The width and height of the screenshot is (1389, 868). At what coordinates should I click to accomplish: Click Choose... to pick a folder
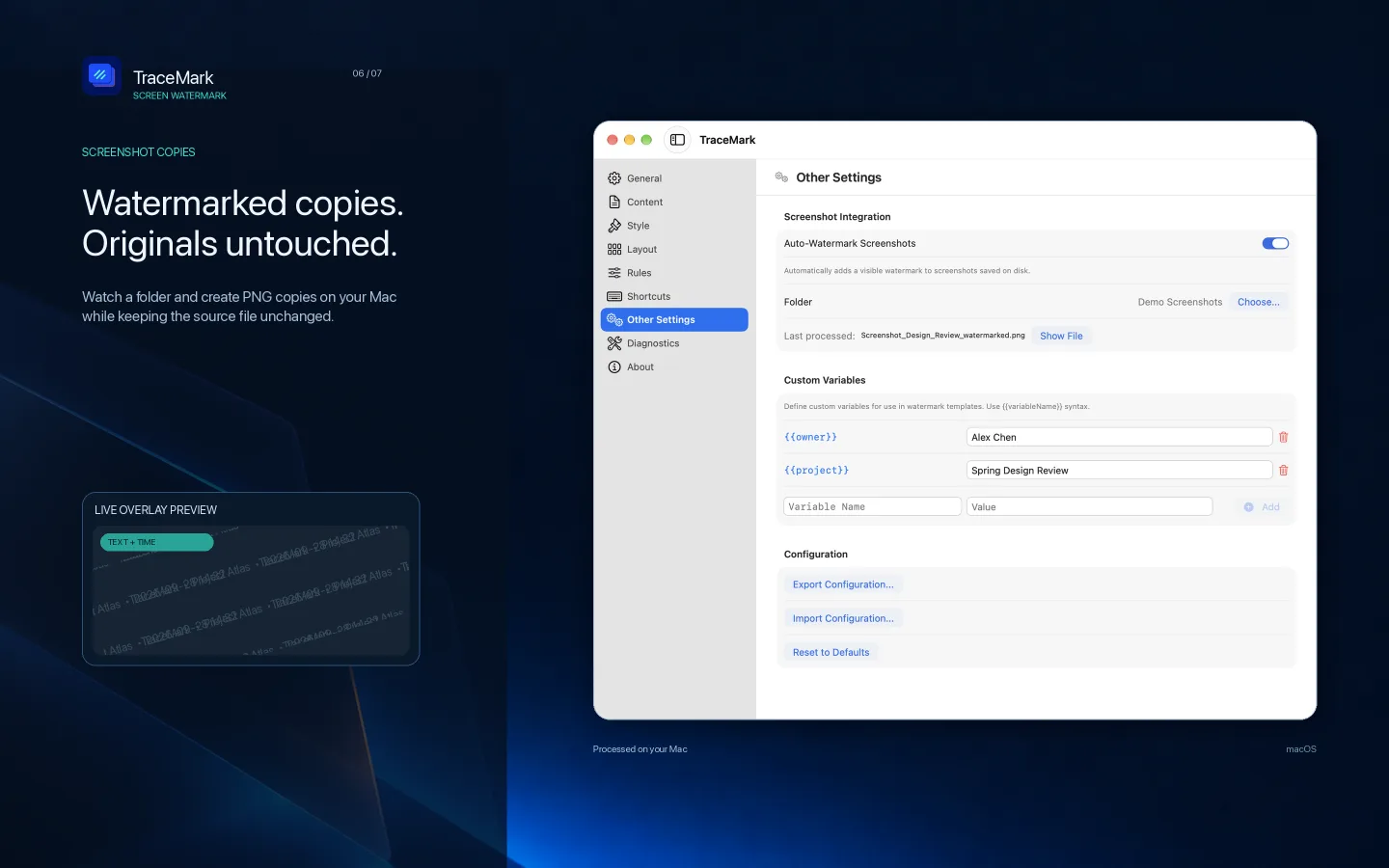pyautogui.click(x=1258, y=302)
